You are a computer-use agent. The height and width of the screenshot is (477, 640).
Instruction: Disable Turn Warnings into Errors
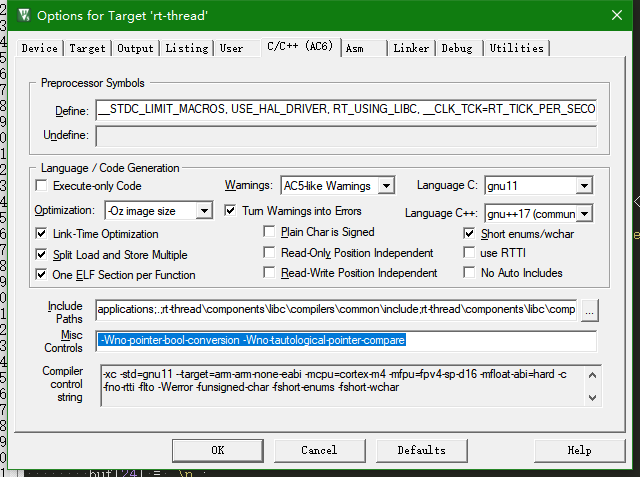click(230, 211)
